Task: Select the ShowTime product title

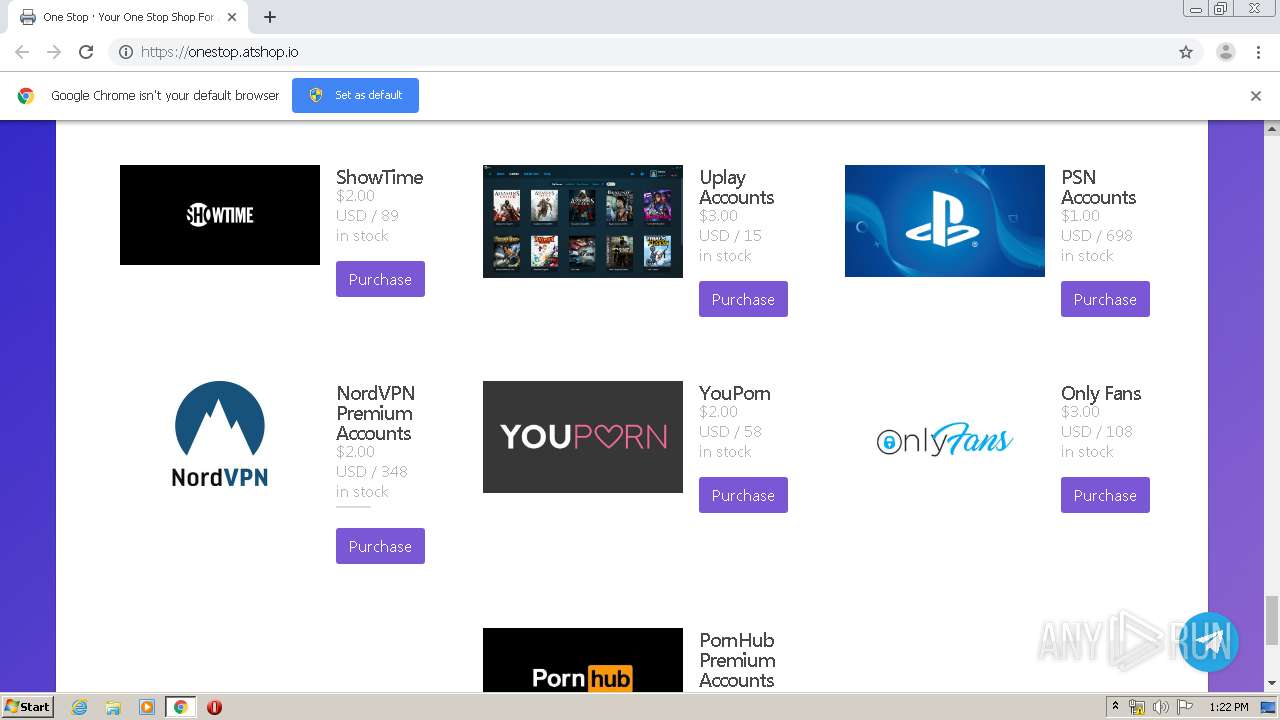Action: tap(380, 177)
